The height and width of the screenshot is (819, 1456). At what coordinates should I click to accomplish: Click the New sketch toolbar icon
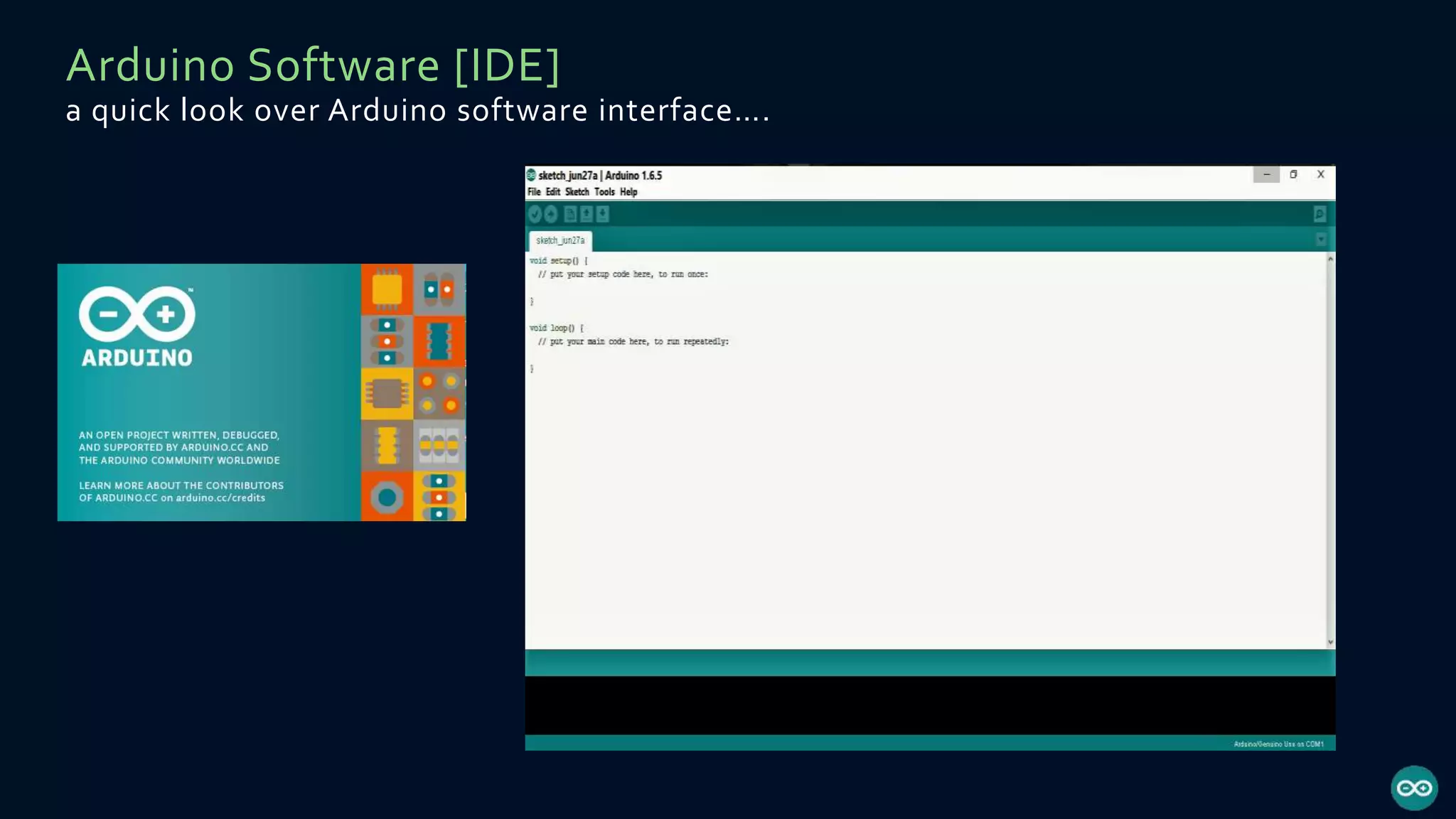570,214
